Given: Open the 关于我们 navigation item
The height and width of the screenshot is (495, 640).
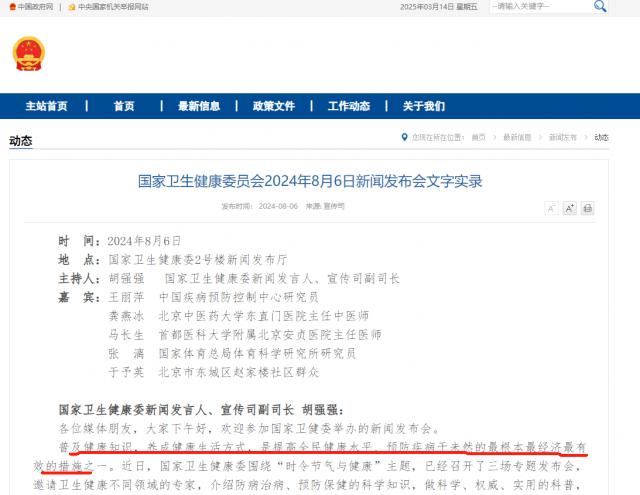Looking at the screenshot, I should tap(424, 106).
